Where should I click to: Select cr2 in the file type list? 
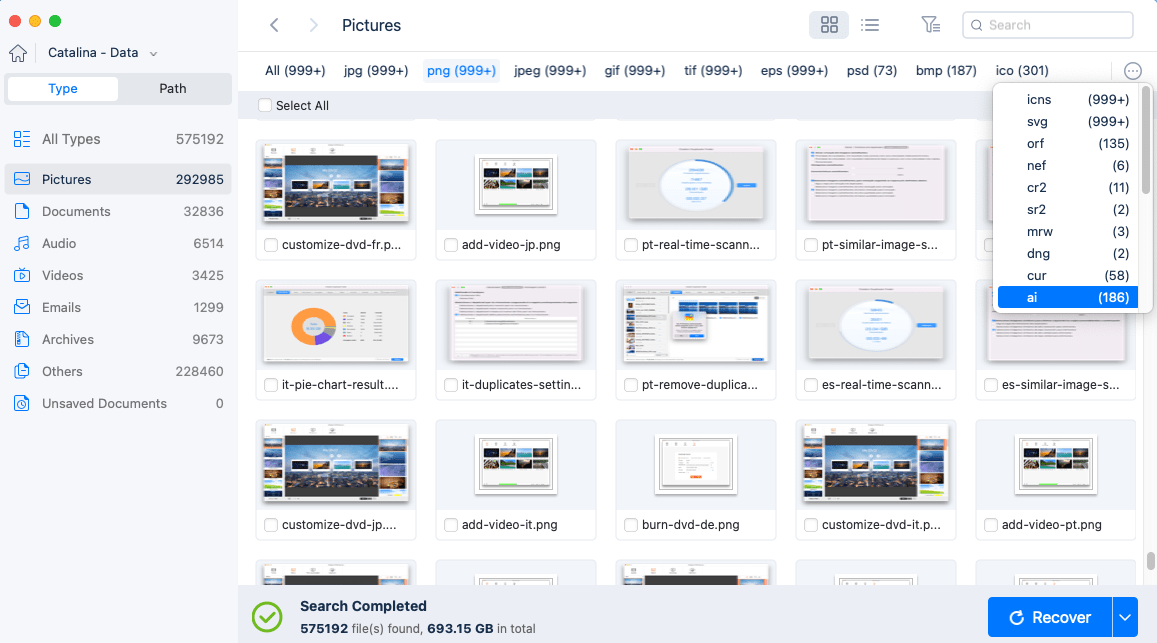[1068, 188]
